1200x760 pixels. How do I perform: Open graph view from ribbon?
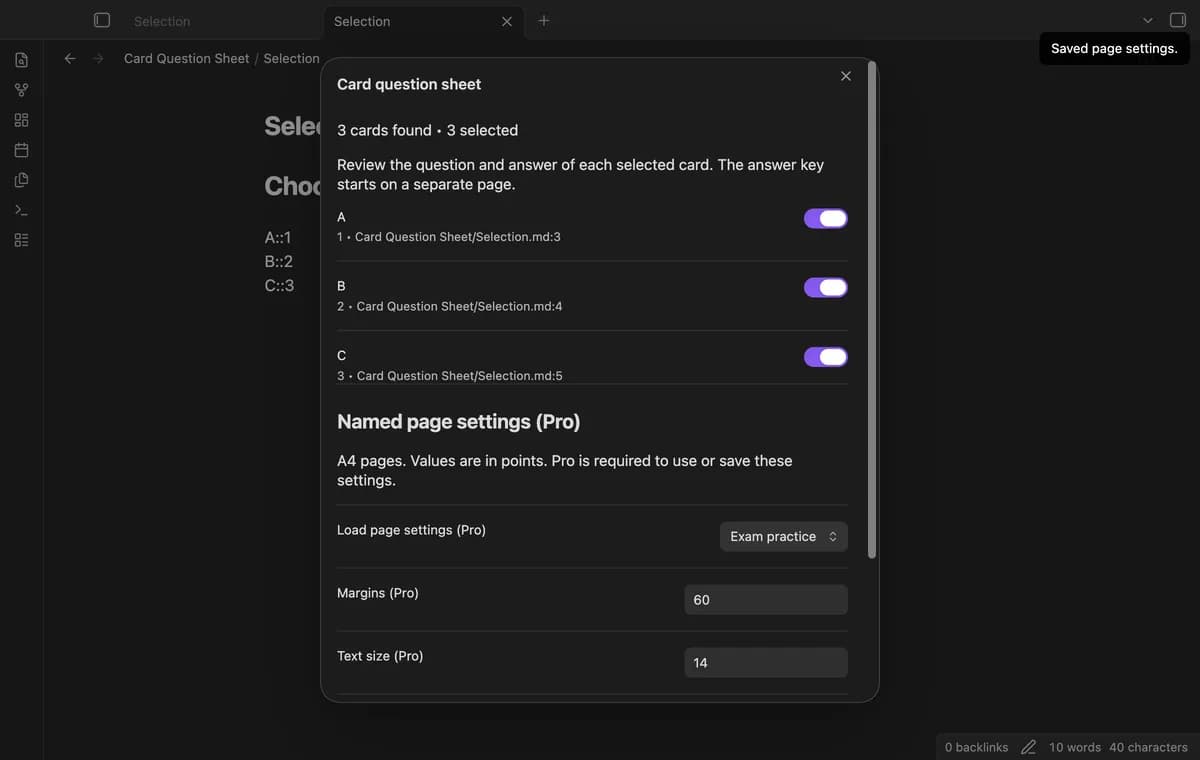21,90
